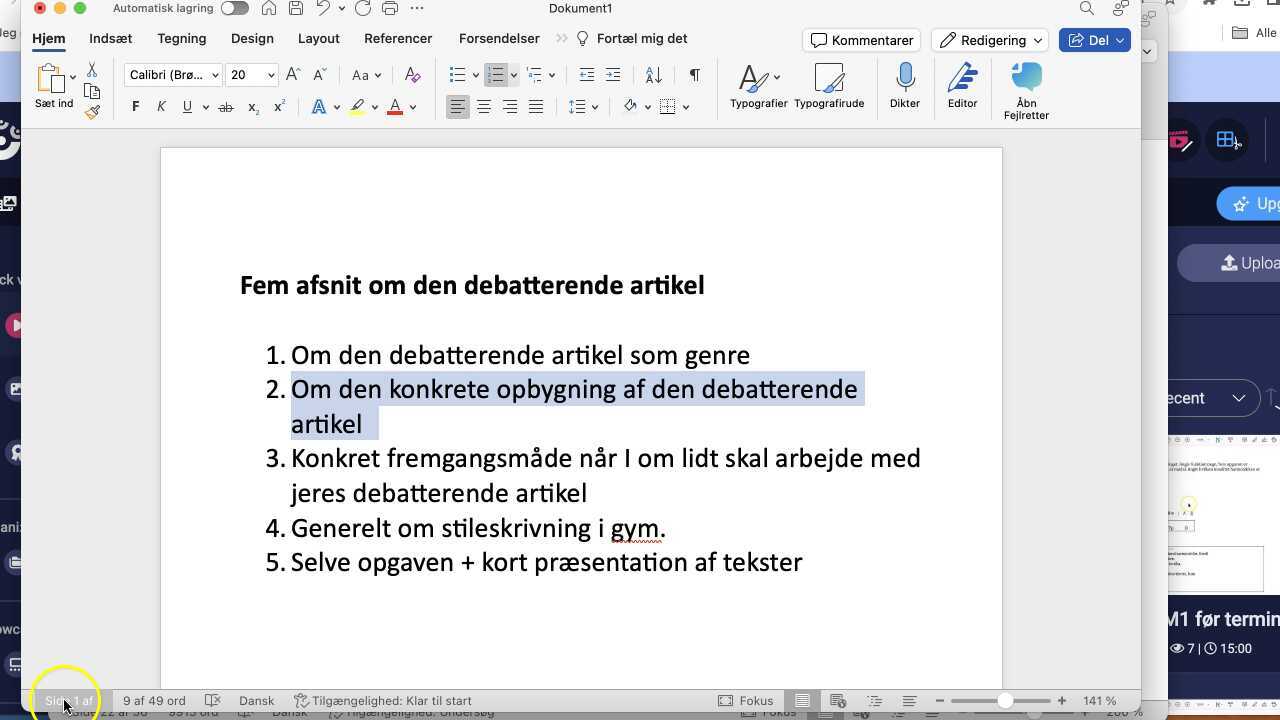Screen dimensions: 1280x720
Task: Click the Kommentarer button
Action: pos(861,40)
